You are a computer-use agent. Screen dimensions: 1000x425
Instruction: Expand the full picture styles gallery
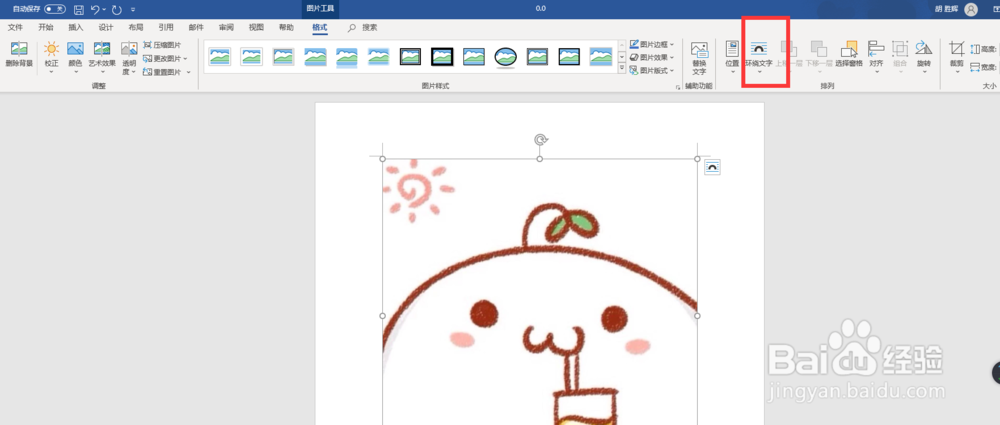click(x=622, y=68)
